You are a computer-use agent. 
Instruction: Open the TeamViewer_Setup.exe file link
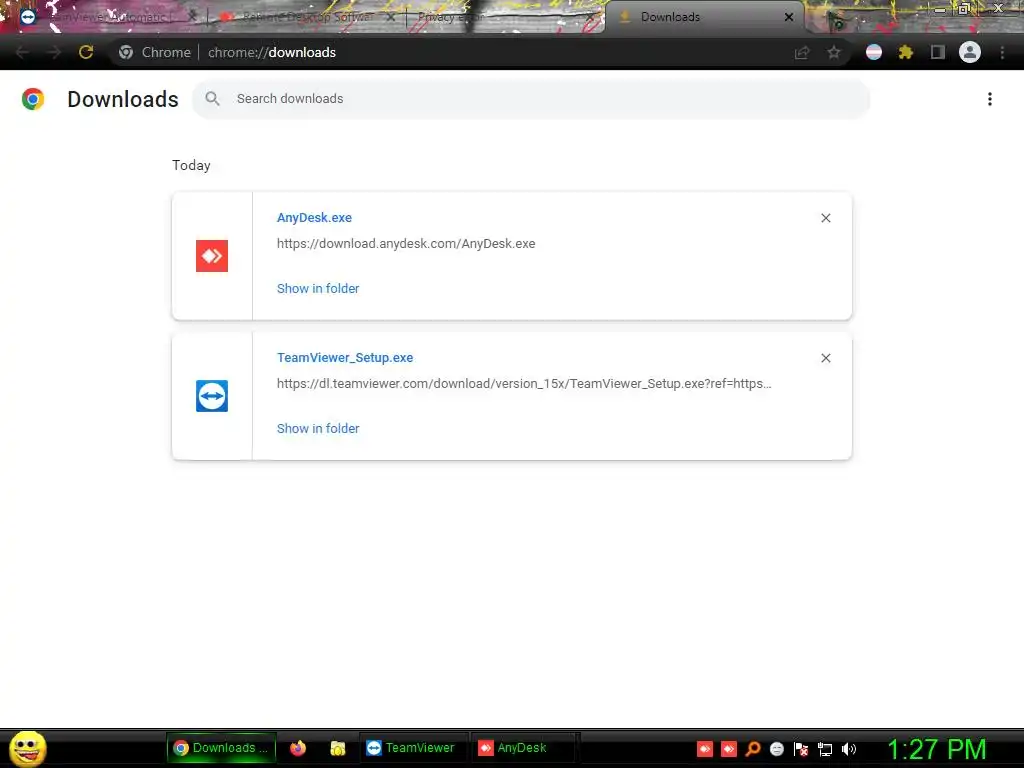345,358
